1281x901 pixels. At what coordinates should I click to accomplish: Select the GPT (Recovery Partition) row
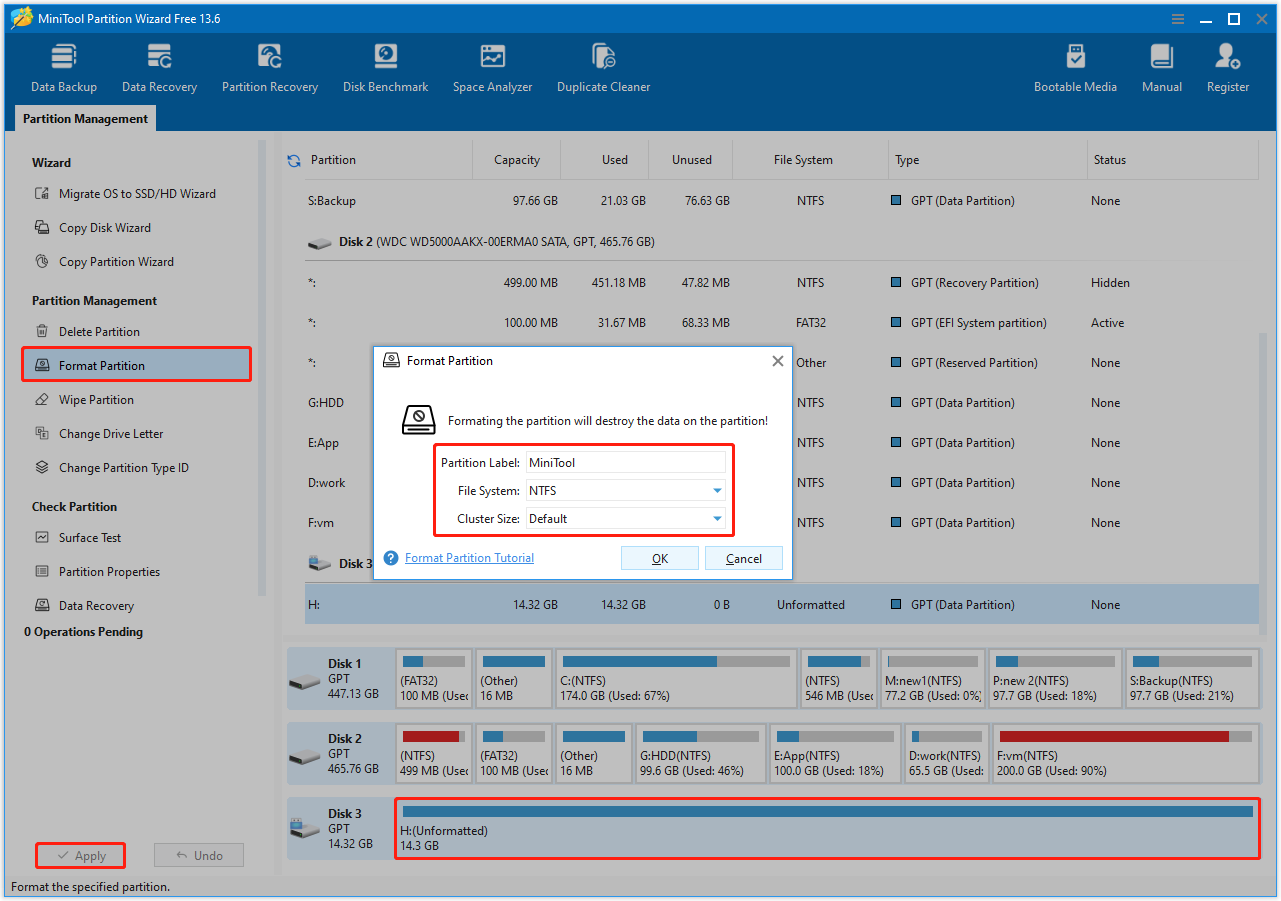[x=781, y=283]
